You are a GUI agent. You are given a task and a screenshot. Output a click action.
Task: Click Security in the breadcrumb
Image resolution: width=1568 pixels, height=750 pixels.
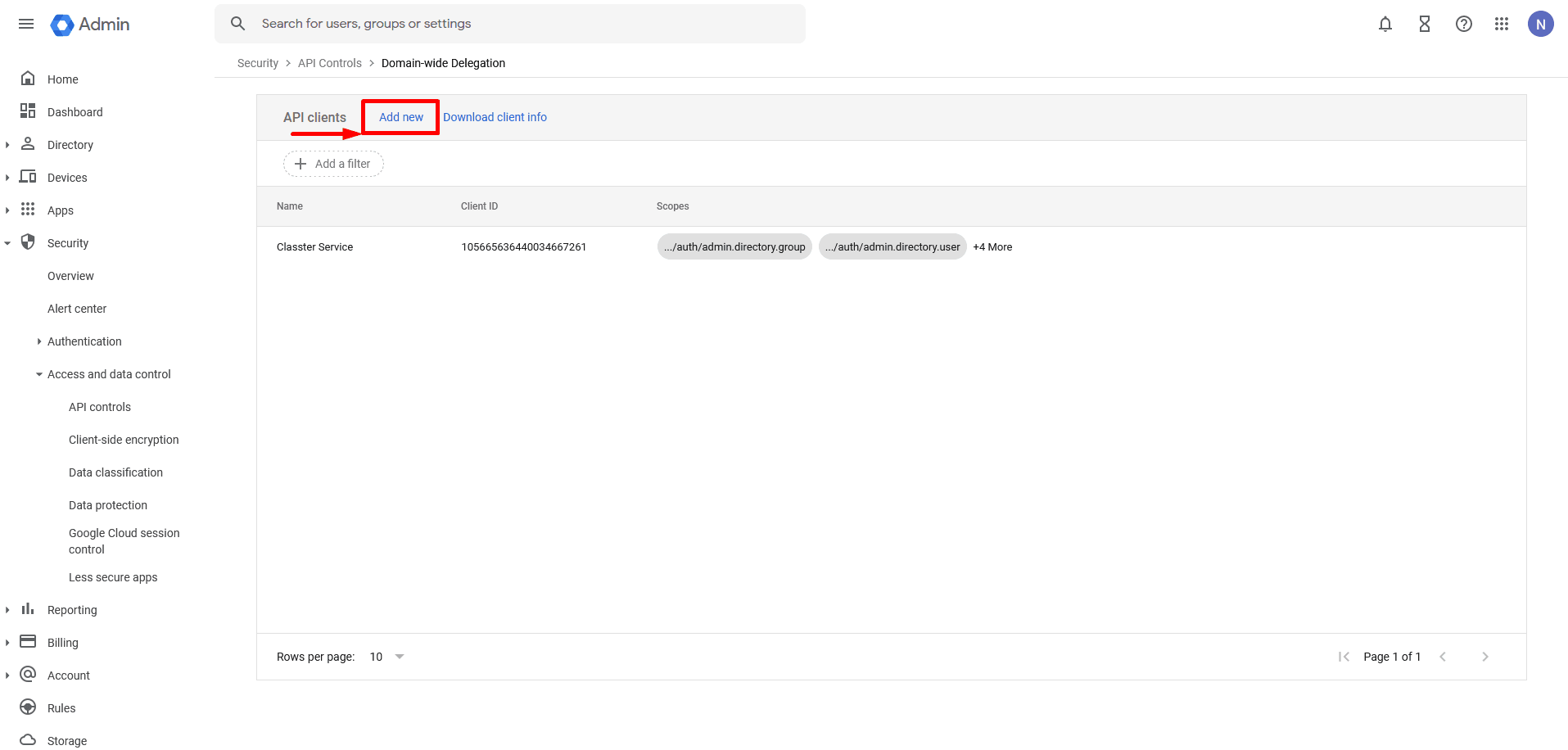point(258,63)
